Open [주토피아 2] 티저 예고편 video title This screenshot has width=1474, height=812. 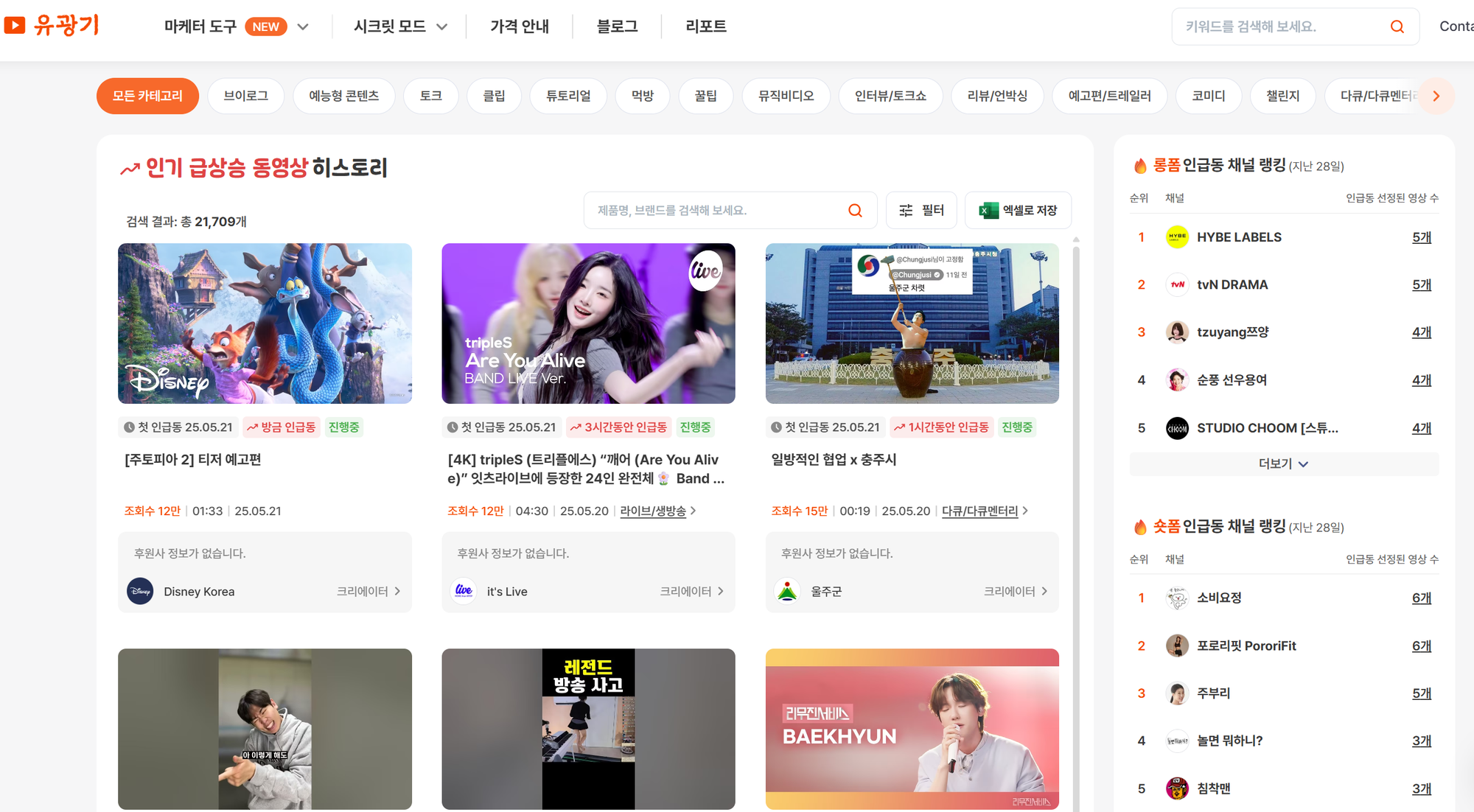pyautogui.click(x=193, y=460)
